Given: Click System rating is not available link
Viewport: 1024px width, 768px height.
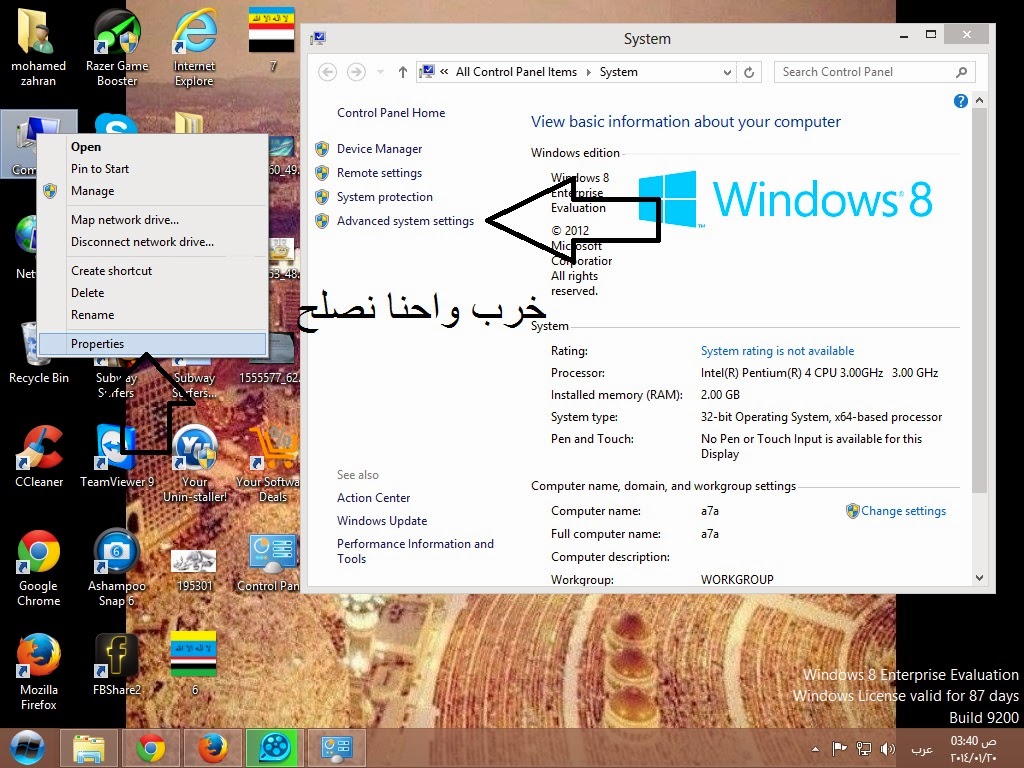Looking at the screenshot, I should pyautogui.click(x=777, y=351).
